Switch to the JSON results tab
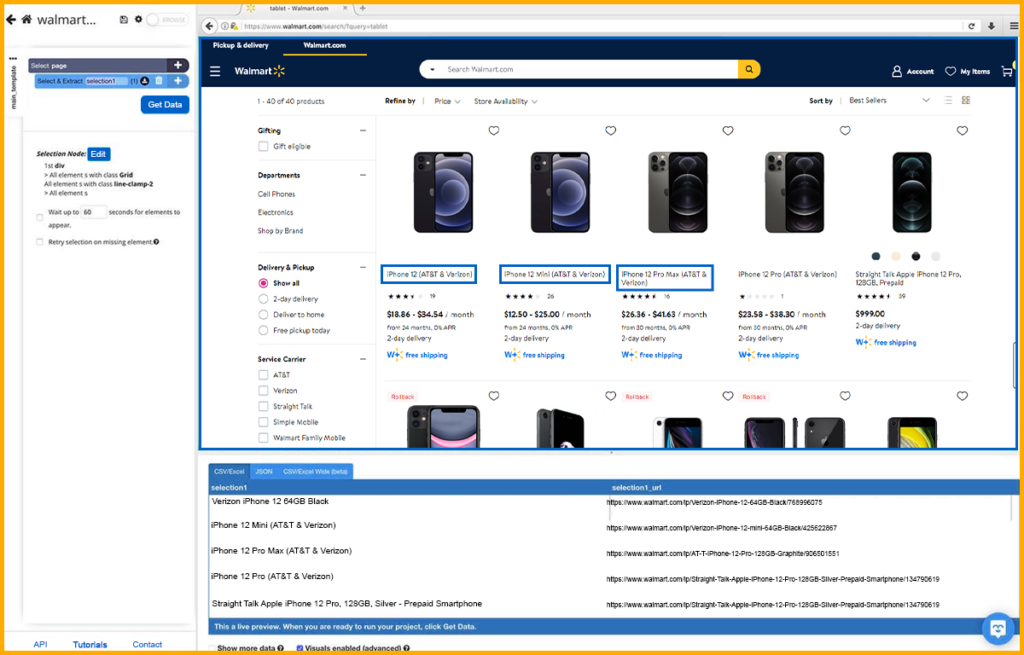This screenshot has height=655, width=1024. point(264,471)
